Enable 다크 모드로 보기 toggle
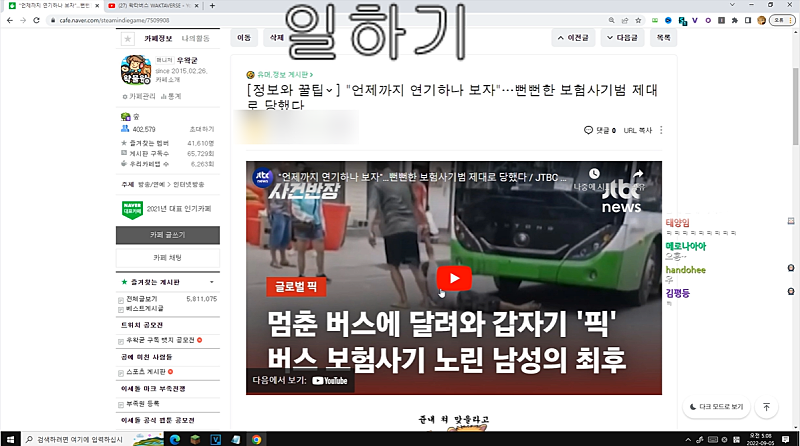The image size is (800, 446). pos(716,407)
